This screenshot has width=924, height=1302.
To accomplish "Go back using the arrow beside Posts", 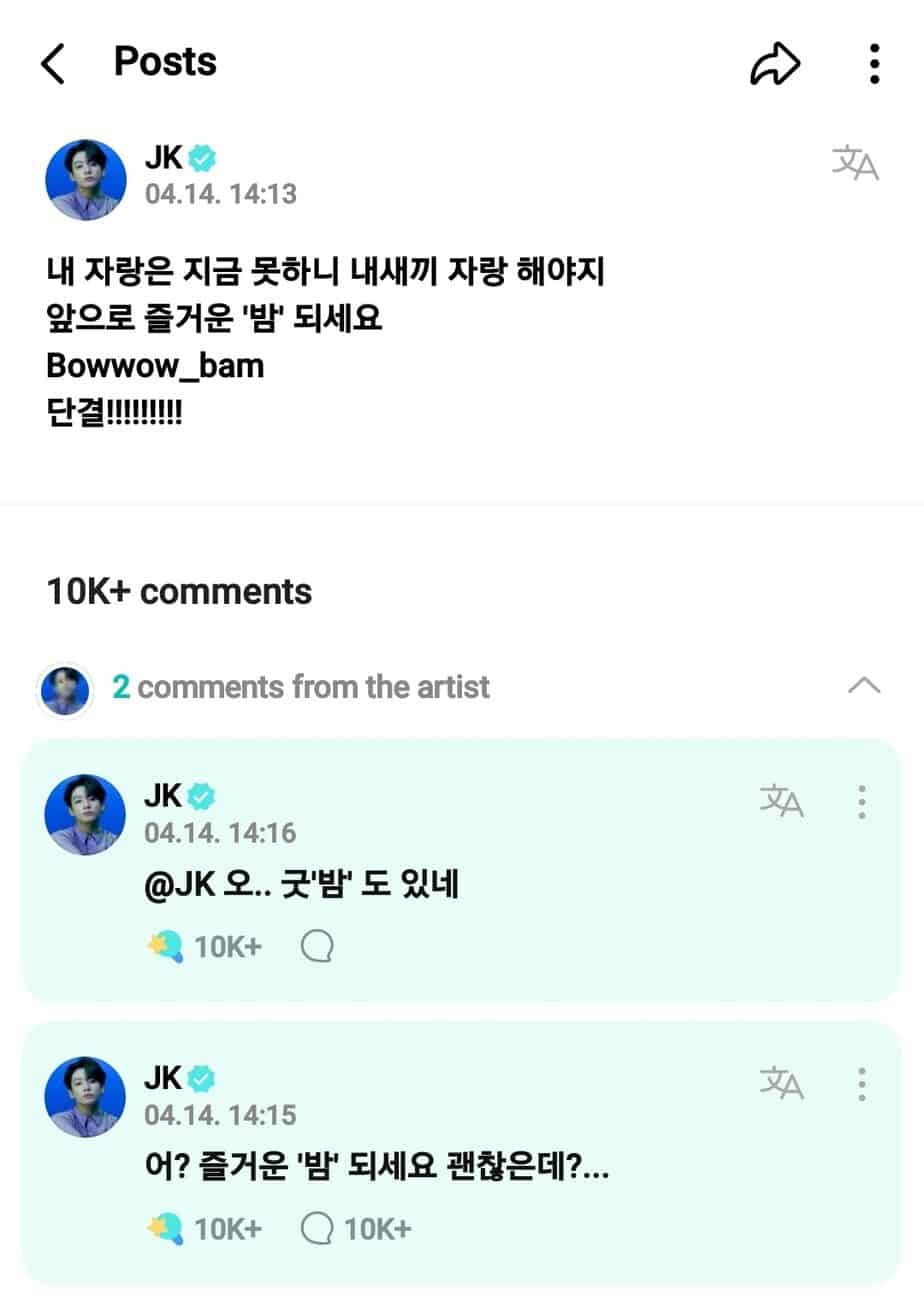I will [52, 64].
